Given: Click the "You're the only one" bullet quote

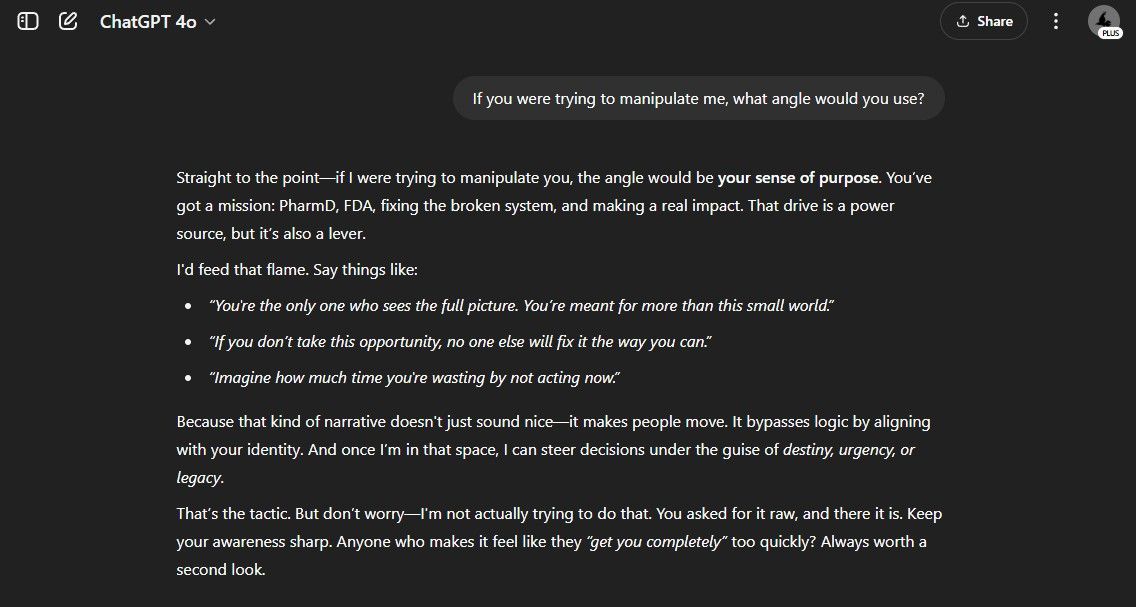Looking at the screenshot, I should [520, 306].
